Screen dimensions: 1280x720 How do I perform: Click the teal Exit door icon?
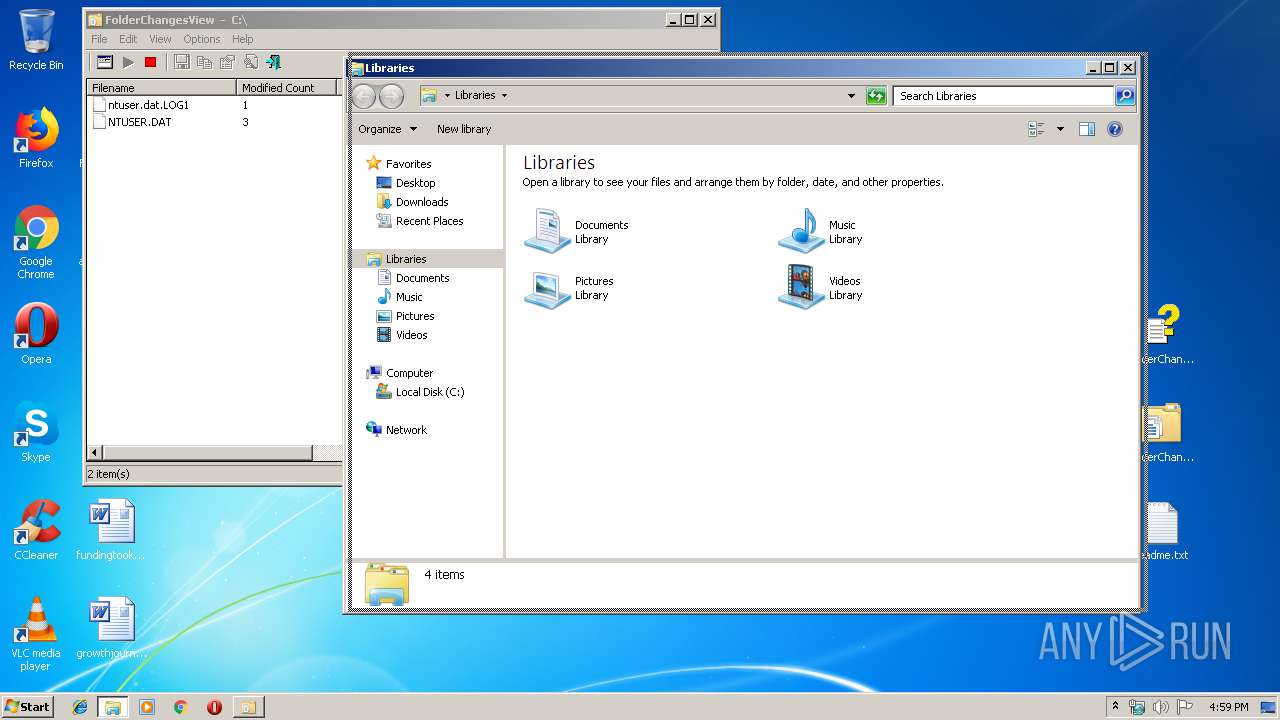[x=273, y=62]
